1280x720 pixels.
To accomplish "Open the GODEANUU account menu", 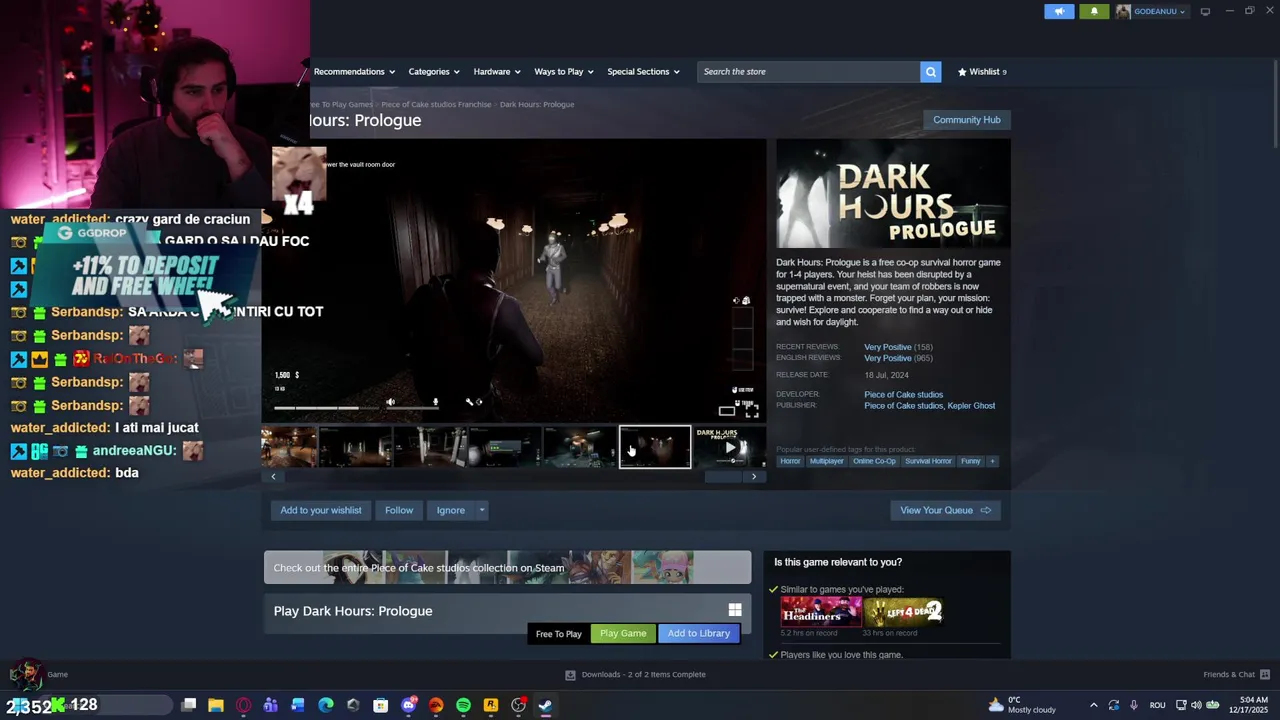I will [x=1151, y=11].
